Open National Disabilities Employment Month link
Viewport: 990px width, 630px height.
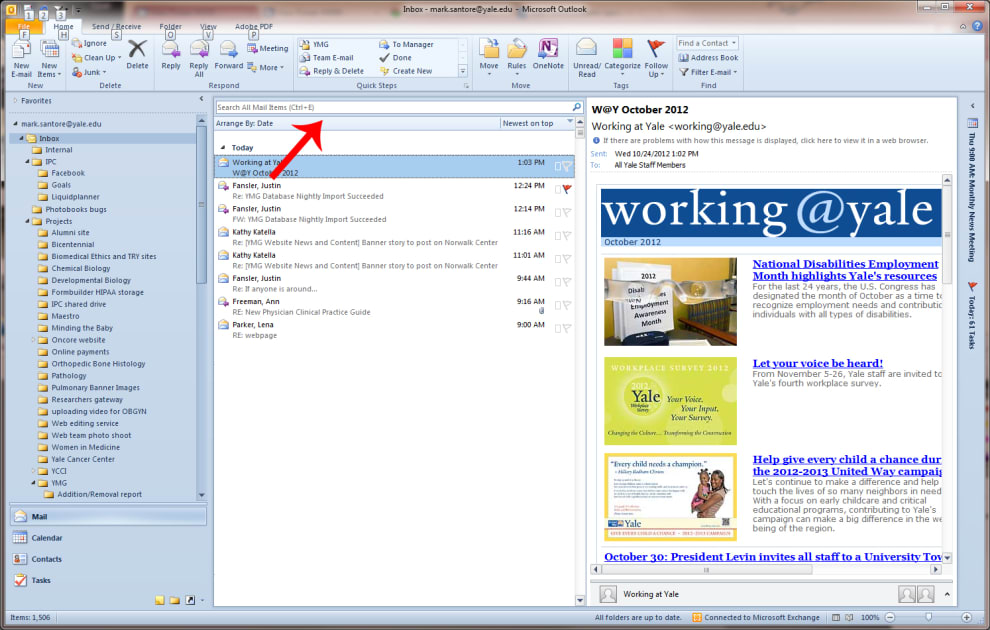click(x=845, y=270)
